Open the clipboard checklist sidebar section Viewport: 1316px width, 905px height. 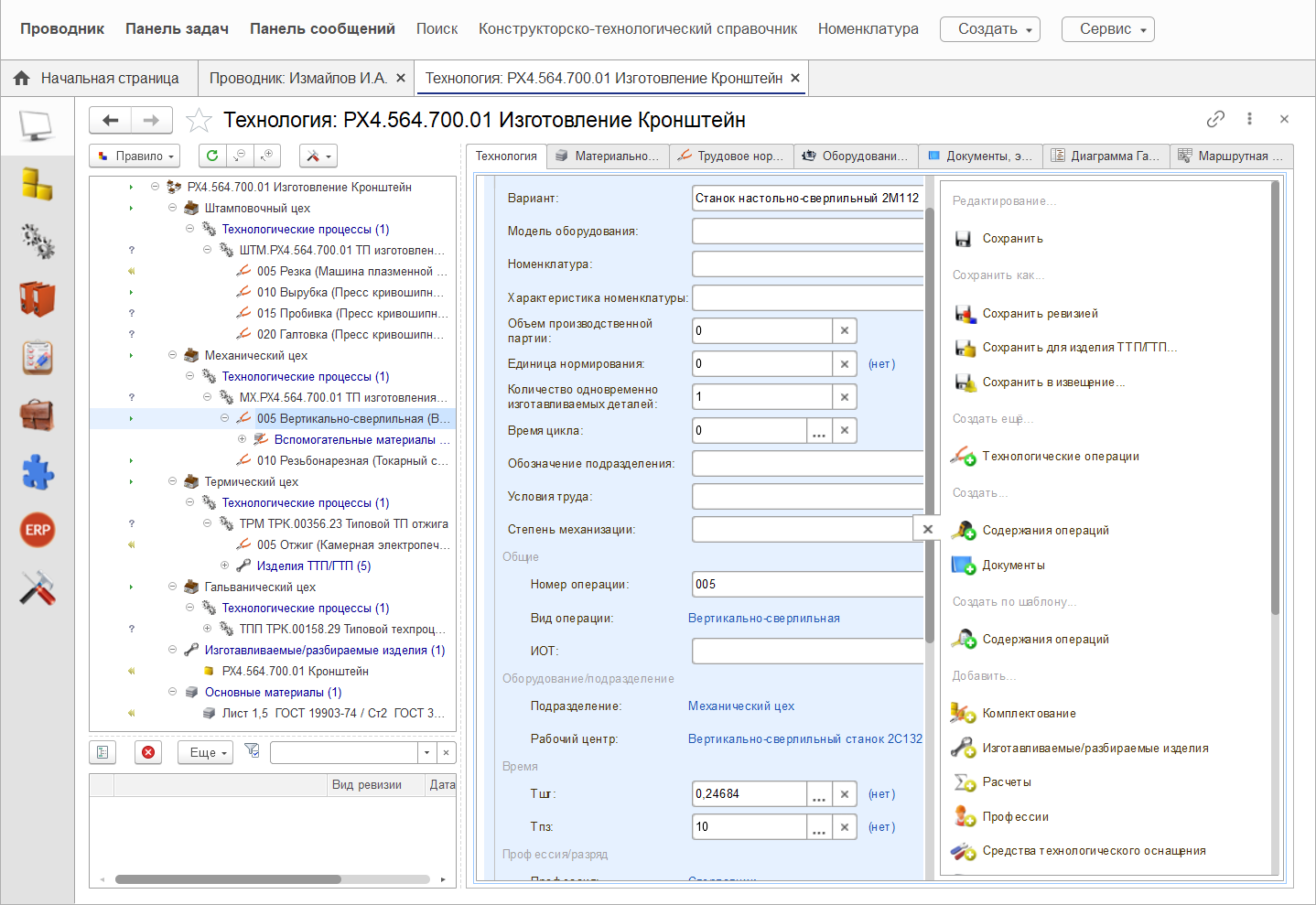pos(37,357)
